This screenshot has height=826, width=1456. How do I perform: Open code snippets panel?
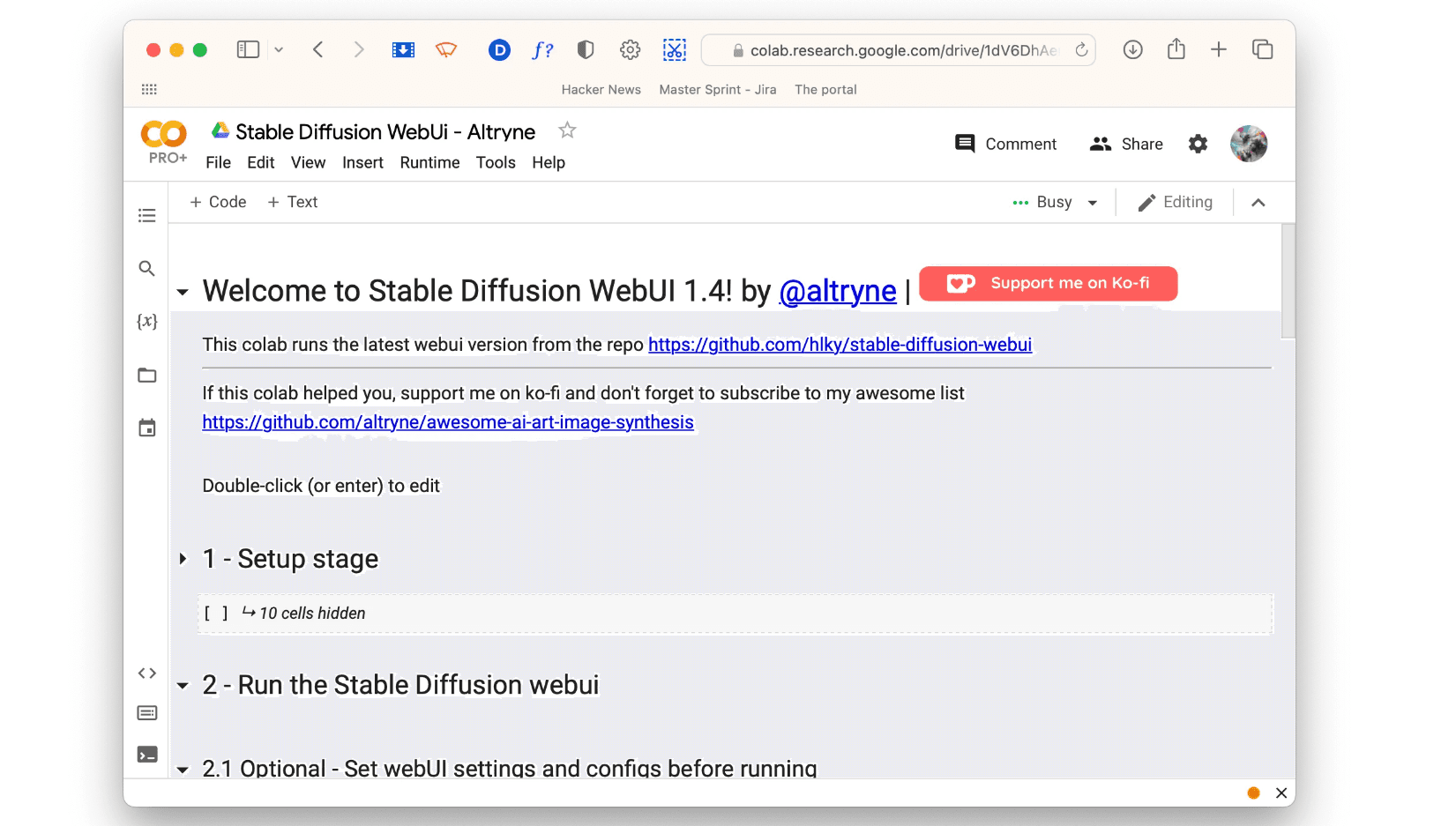147,673
